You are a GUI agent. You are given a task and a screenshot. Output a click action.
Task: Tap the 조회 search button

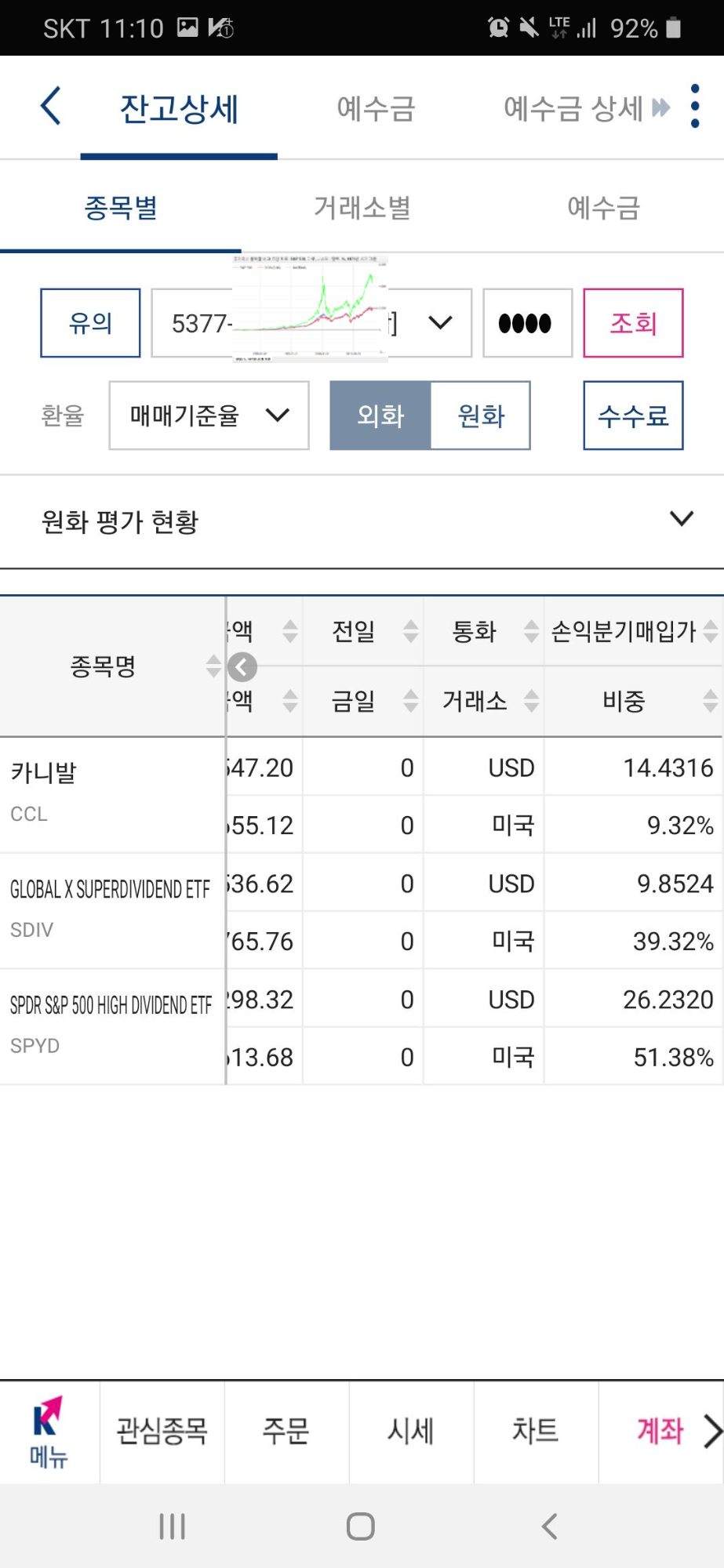coord(633,323)
